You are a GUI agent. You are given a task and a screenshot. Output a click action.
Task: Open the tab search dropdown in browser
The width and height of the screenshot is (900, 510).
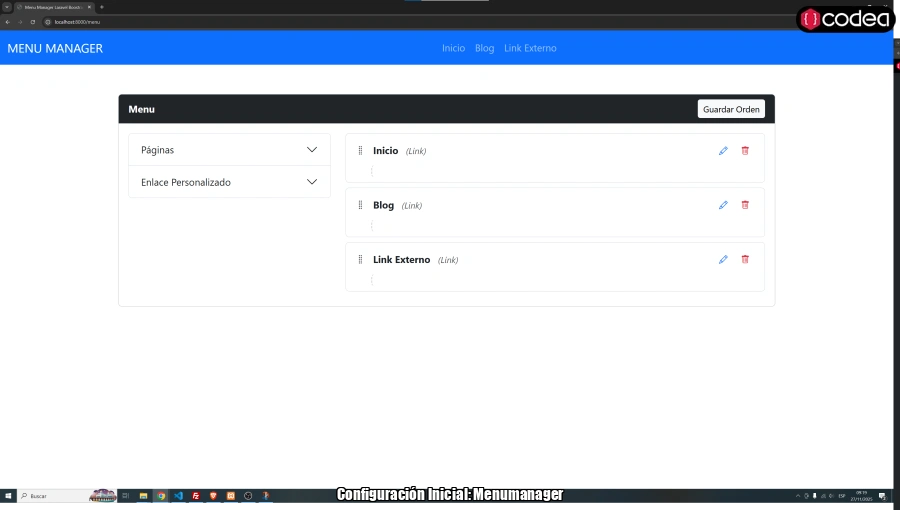[x=7, y=7]
